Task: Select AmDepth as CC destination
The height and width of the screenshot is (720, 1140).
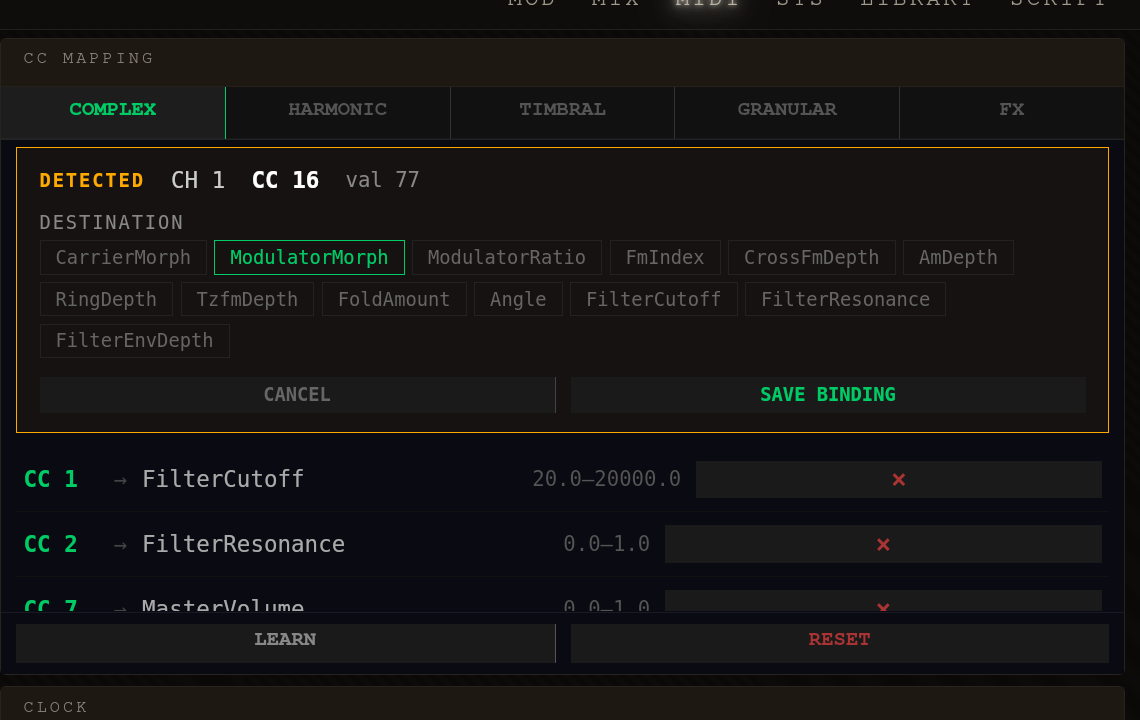Action: 957,257
